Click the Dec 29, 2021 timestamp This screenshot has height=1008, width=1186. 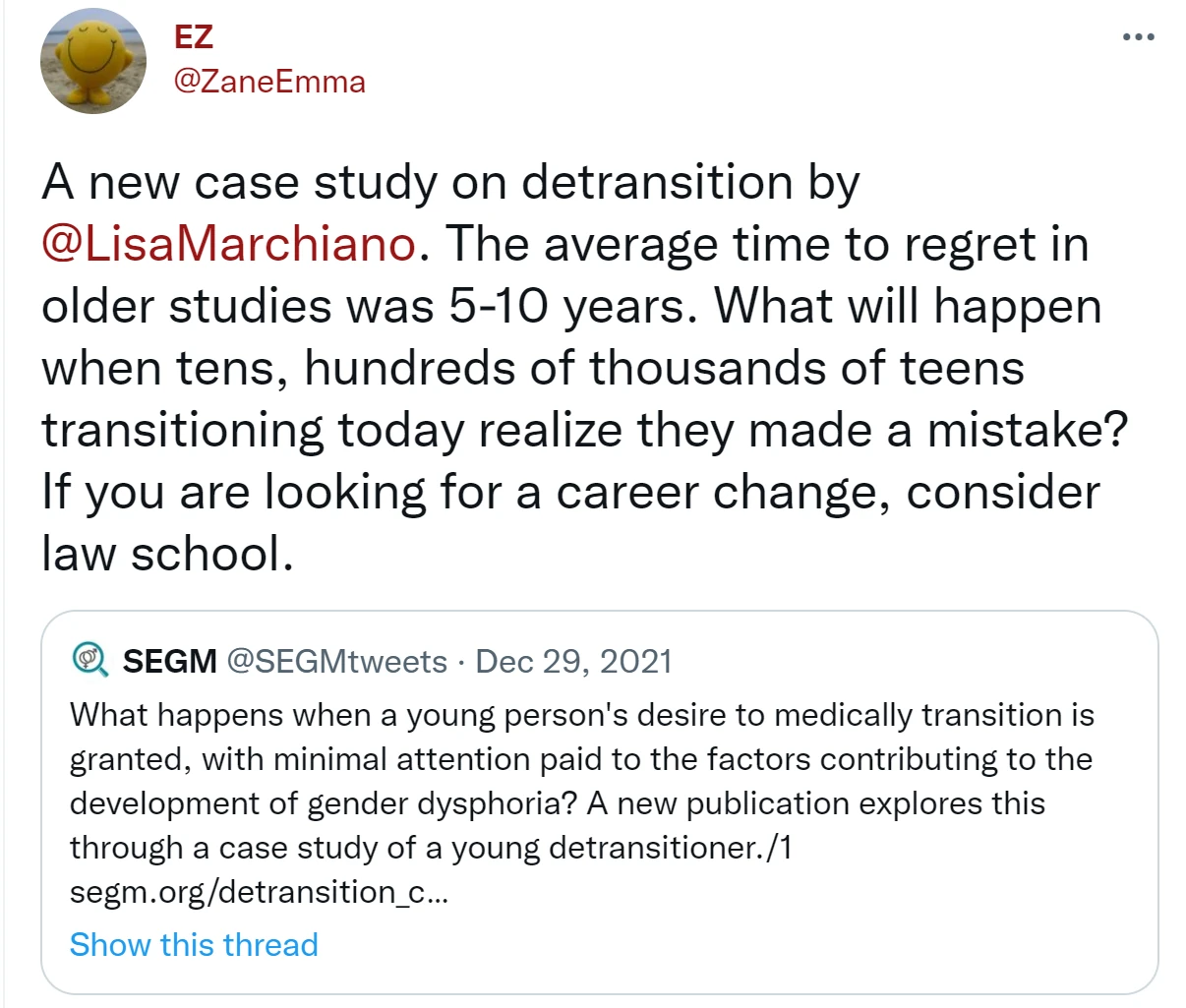click(573, 662)
